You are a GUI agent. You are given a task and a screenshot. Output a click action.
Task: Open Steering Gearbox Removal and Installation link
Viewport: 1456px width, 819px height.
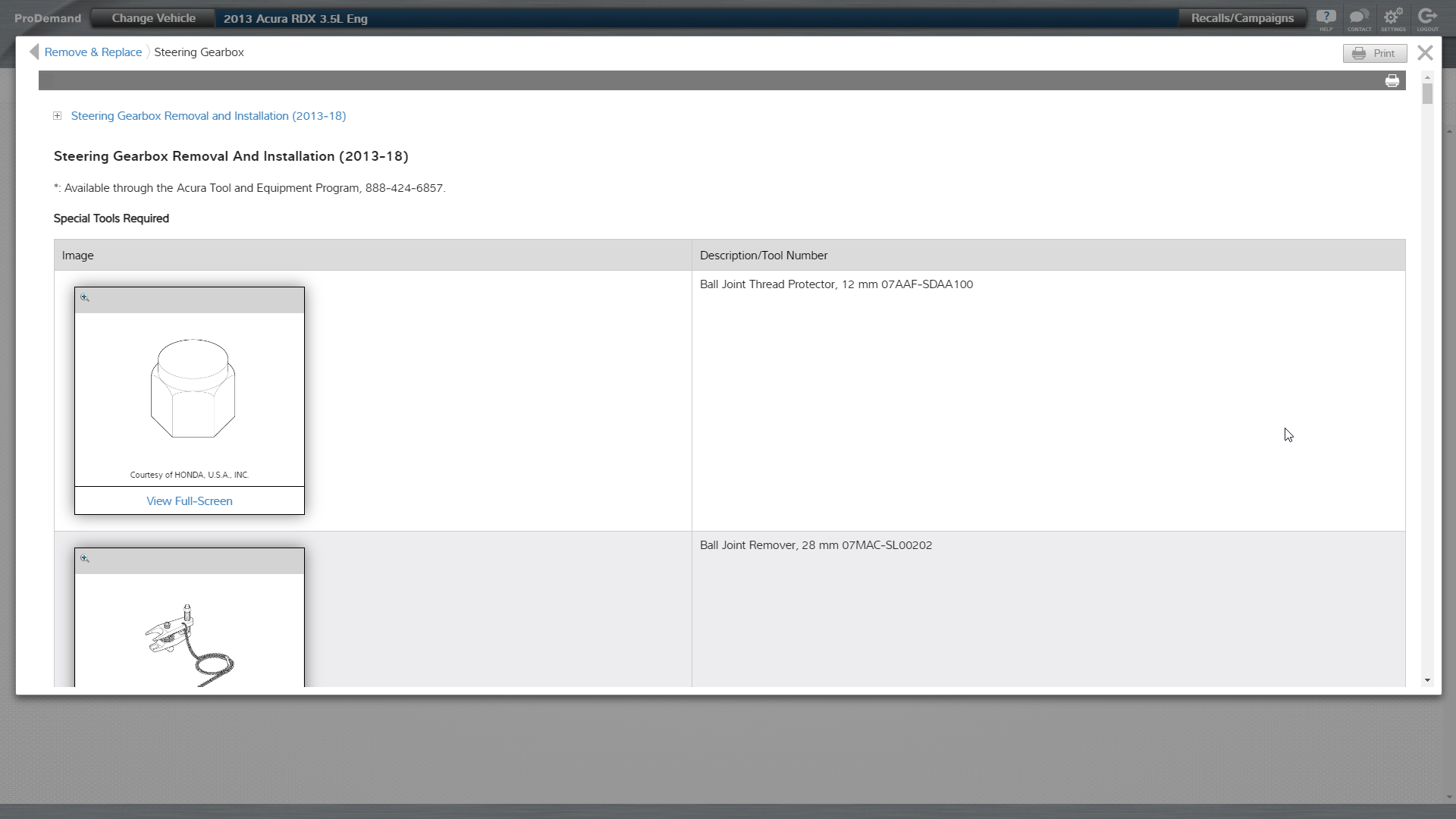coord(209,116)
